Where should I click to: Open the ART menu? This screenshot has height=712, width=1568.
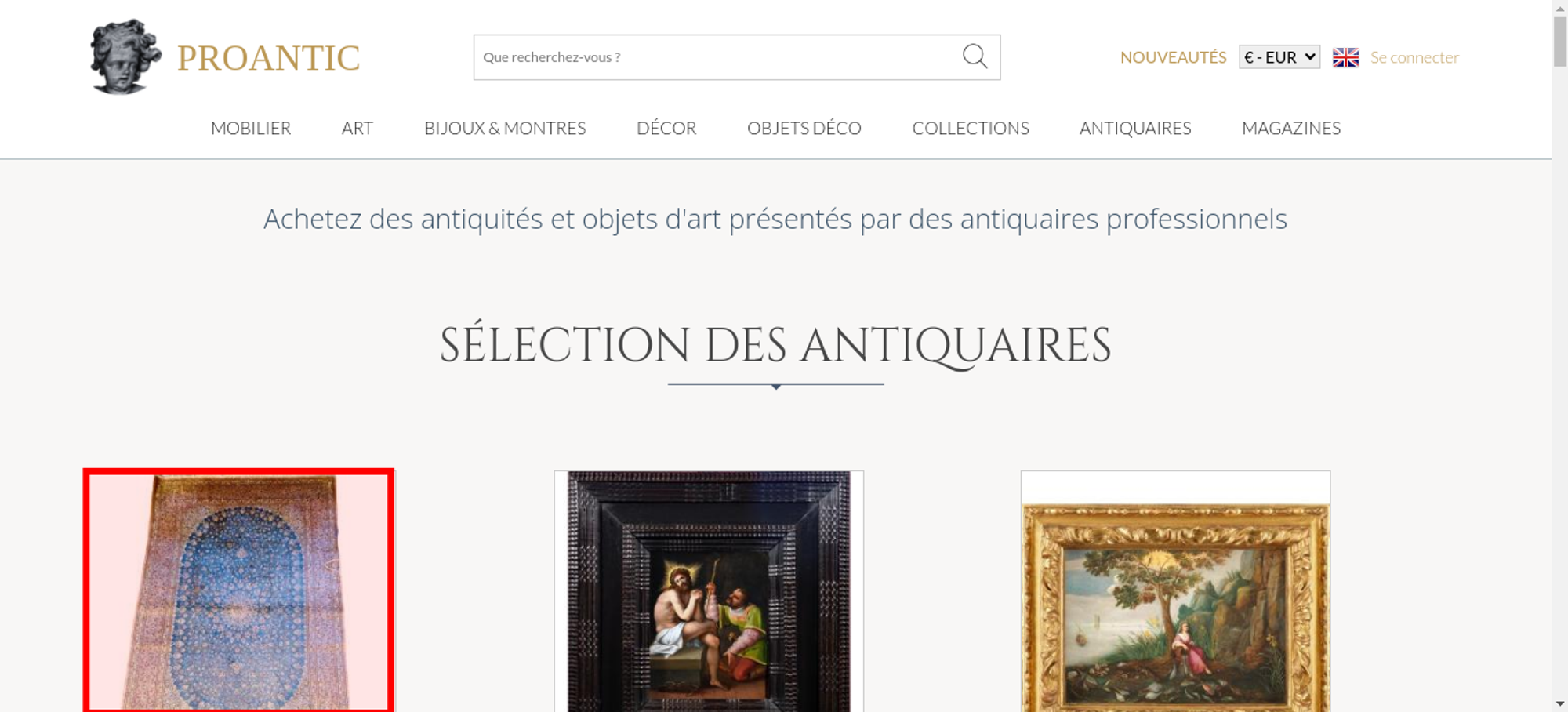358,128
